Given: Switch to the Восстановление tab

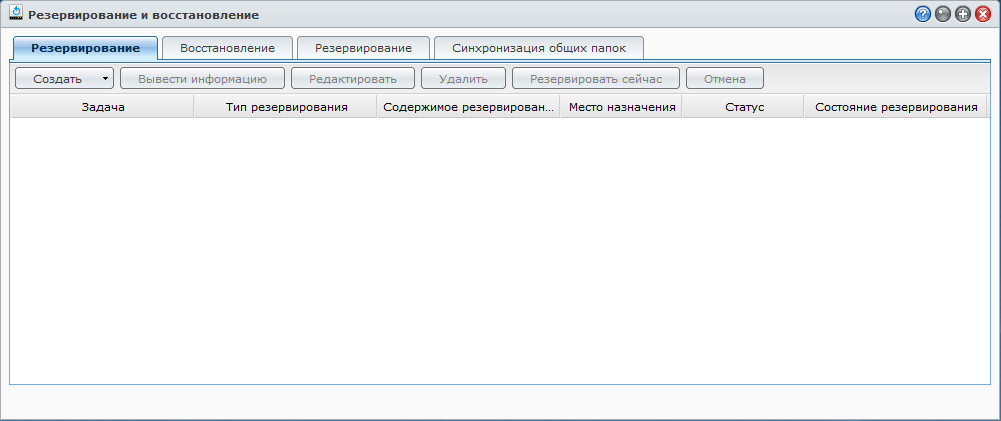Looking at the screenshot, I should (x=227, y=48).
